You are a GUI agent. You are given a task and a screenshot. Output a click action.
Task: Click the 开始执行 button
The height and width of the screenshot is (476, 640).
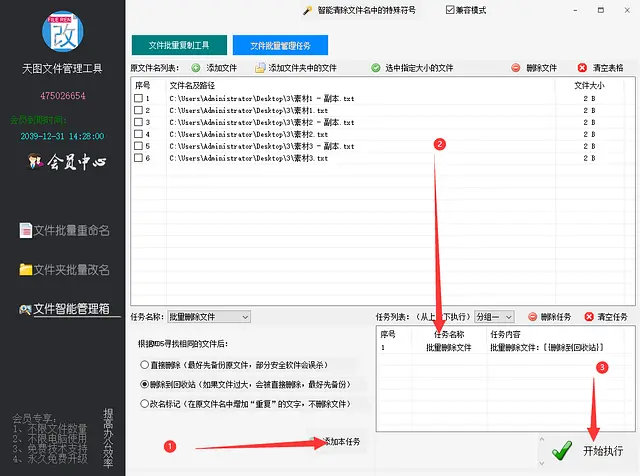[603, 451]
